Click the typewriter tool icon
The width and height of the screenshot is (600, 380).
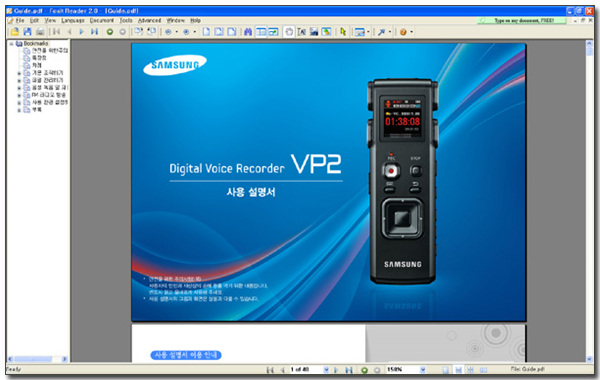(x=360, y=32)
